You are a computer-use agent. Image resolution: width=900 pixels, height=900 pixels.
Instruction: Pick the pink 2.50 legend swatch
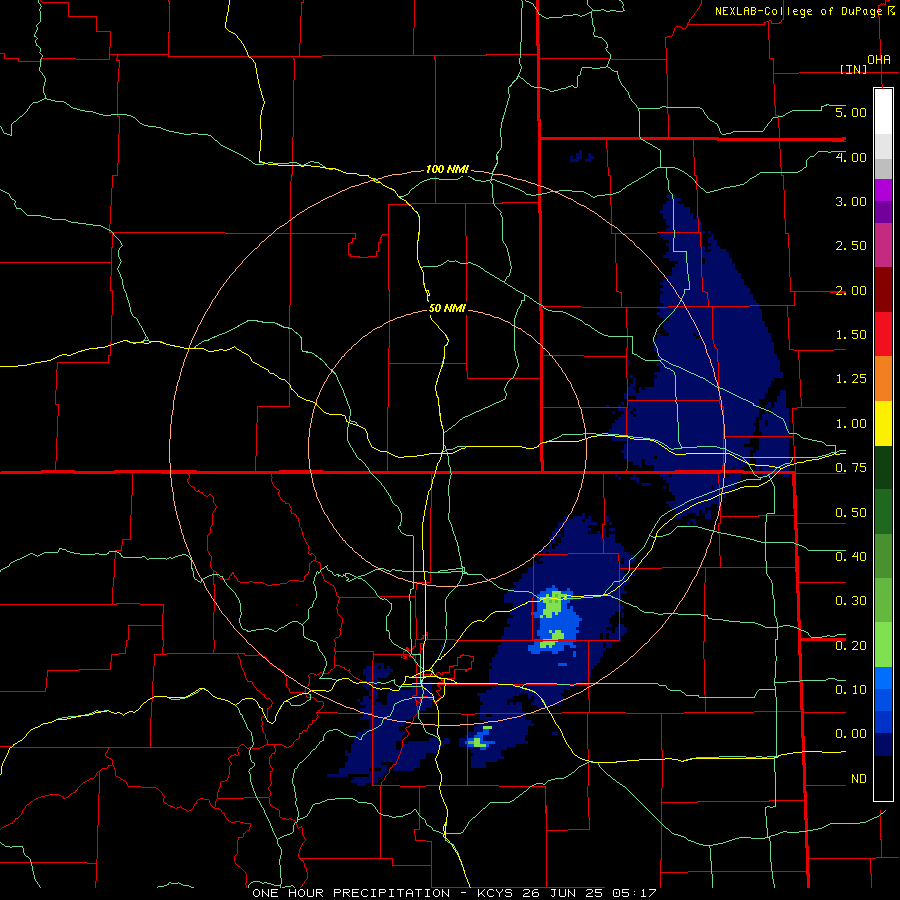883,245
